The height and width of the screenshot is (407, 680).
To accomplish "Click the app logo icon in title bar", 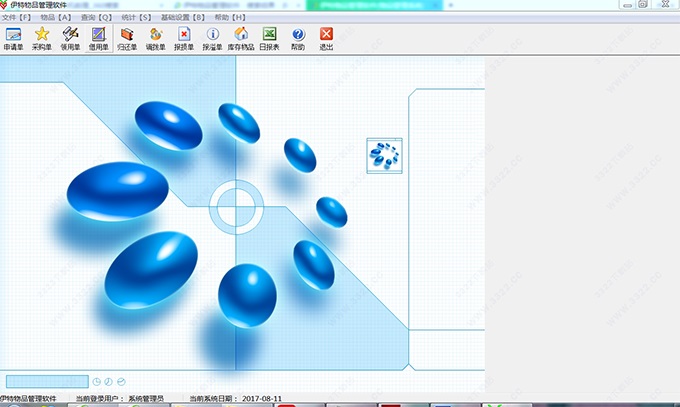I will pos(3,5).
